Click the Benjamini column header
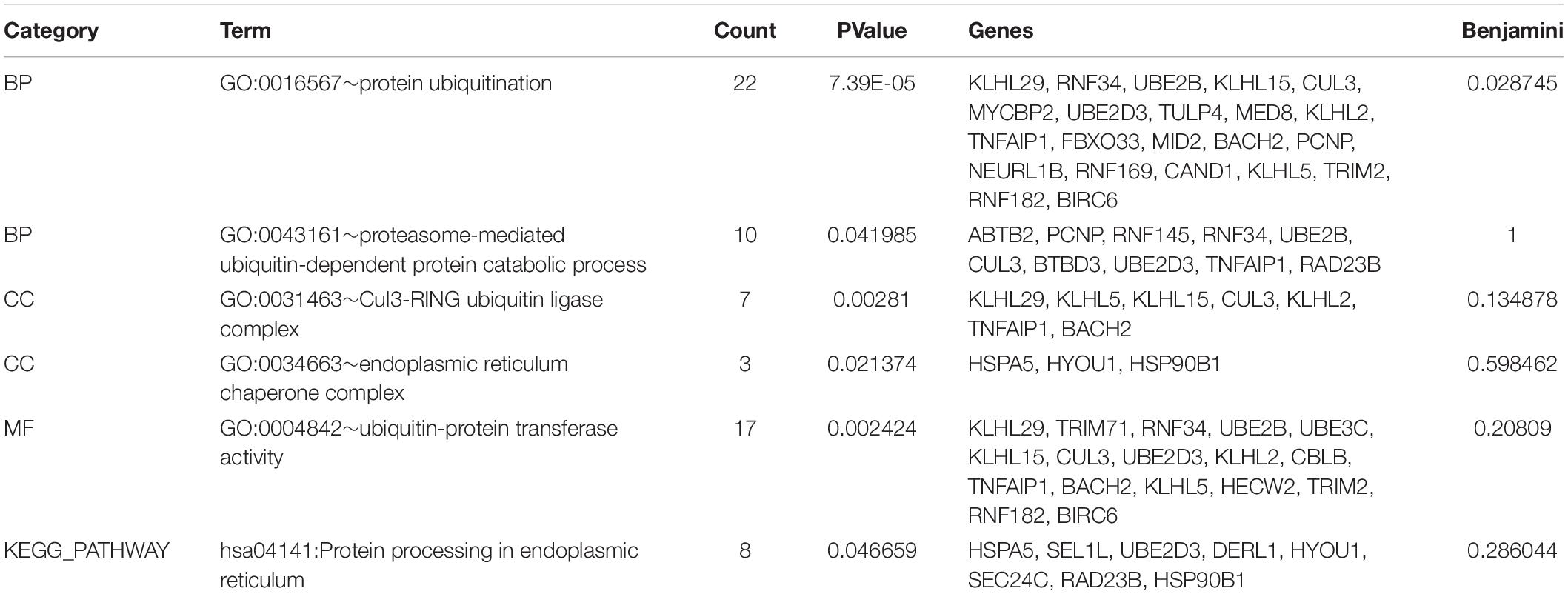1568x594 pixels. (x=1512, y=31)
